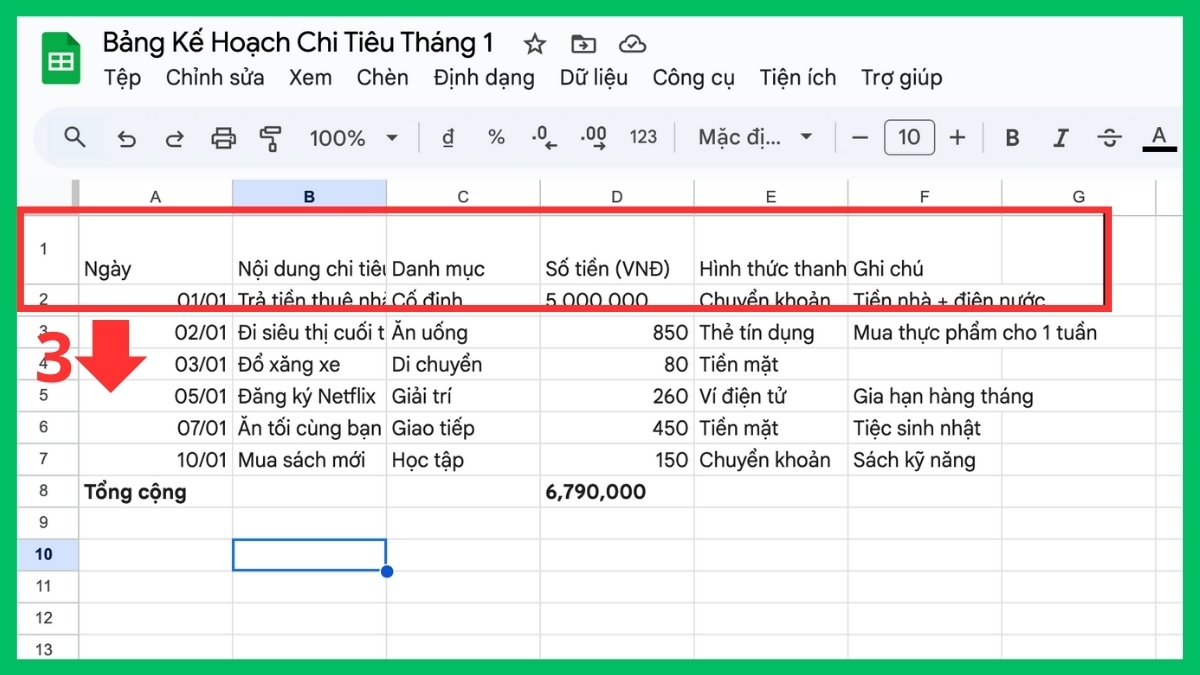Screen dimensions: 1200x675
Task: Open the zoom level dropdown
Action: (352, 137)
